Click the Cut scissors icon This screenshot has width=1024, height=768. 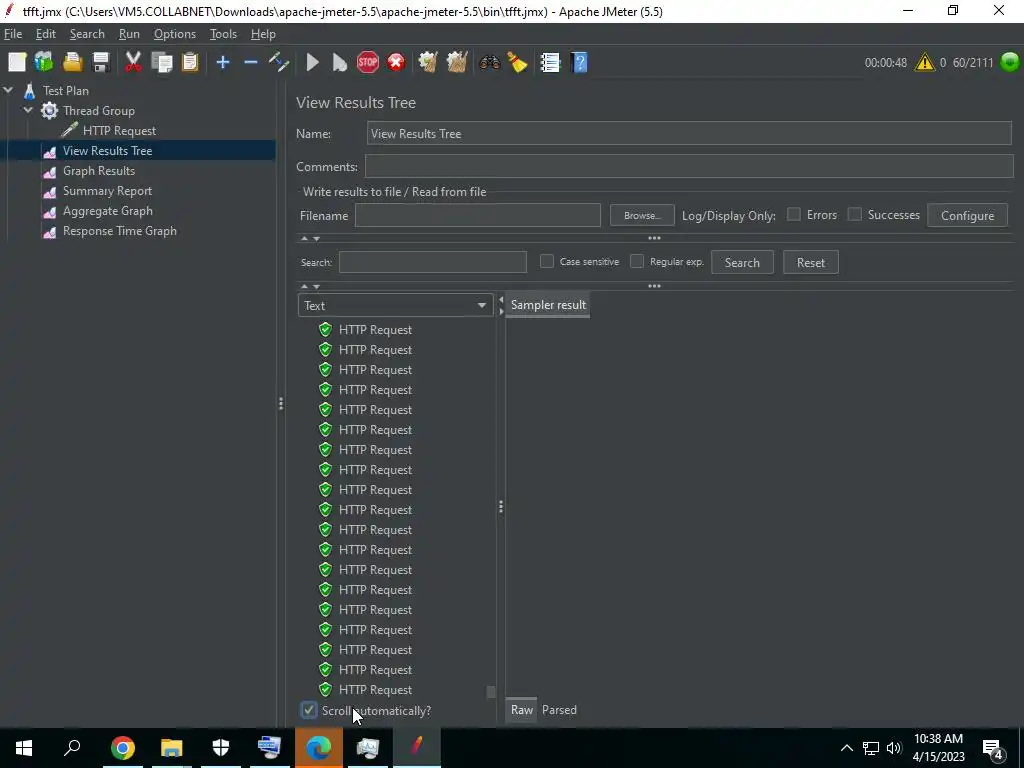point(133,63)
